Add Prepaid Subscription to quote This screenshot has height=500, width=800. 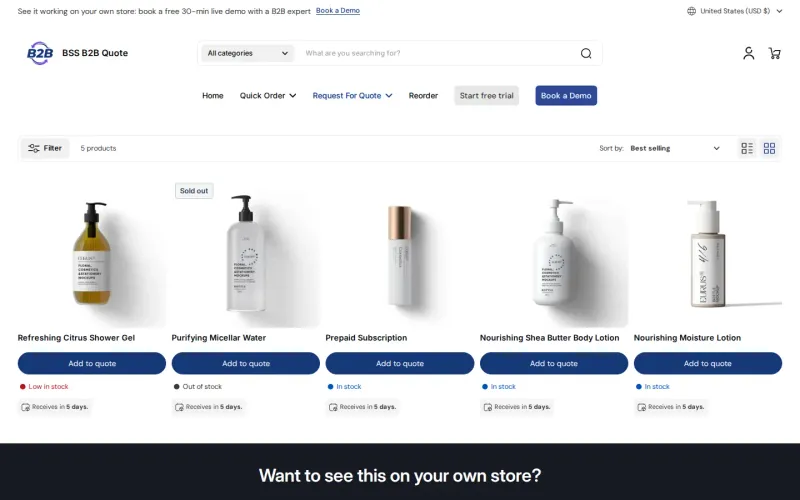400,363
